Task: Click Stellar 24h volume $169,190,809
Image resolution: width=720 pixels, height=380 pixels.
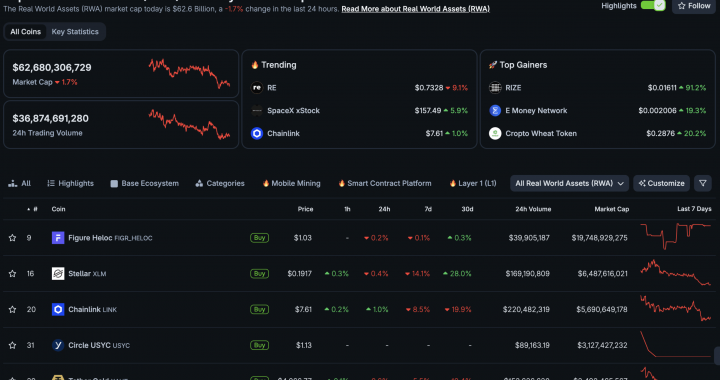Action: (528, 274)
